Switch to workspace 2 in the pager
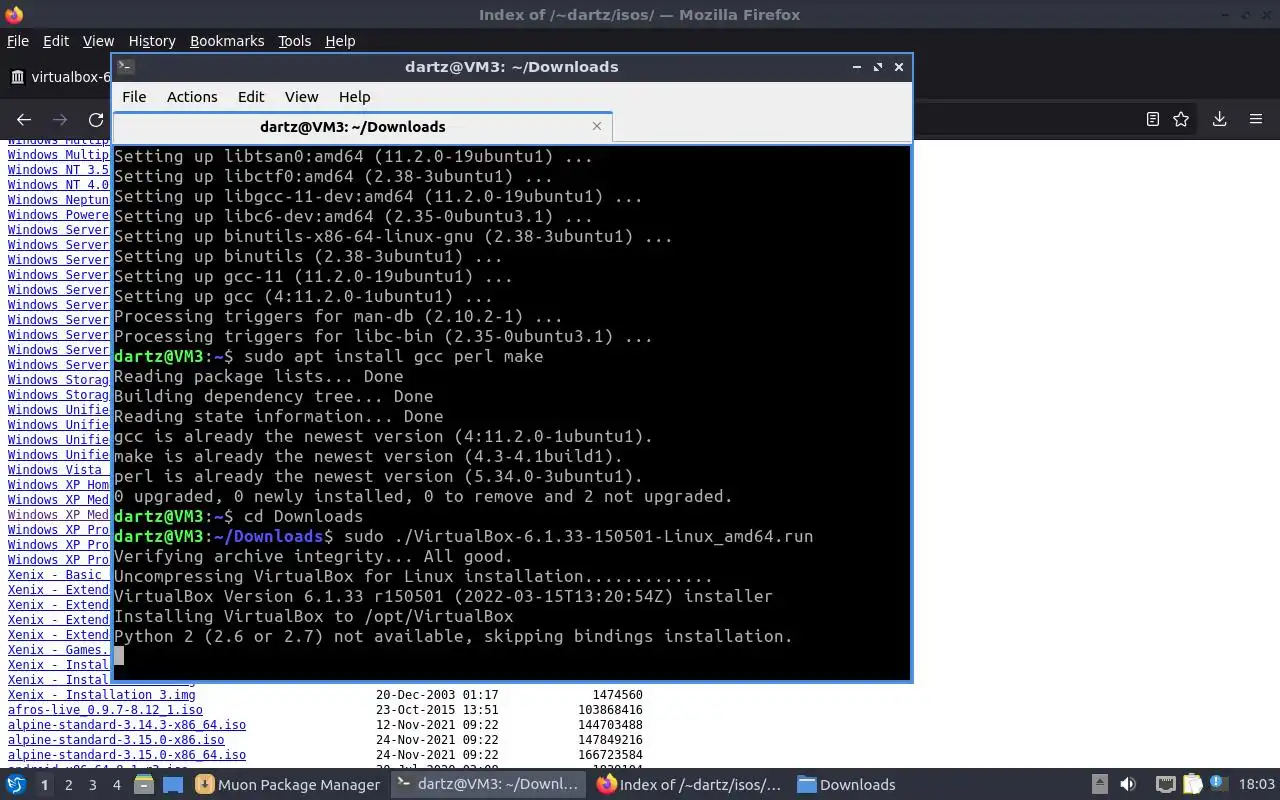Viewport: 1280px width, 800px height. pos(68,785)
